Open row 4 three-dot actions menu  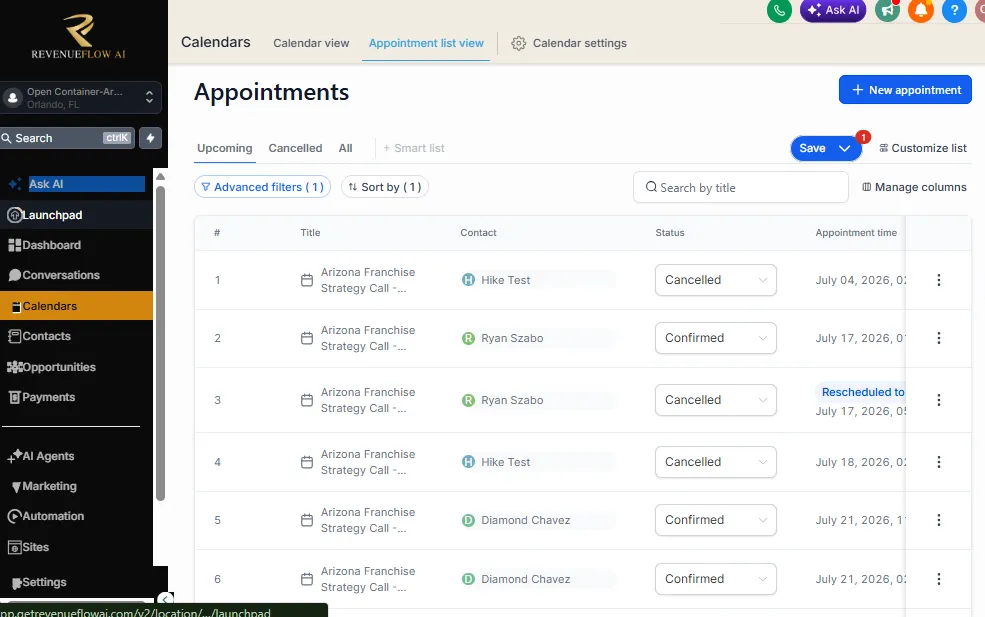coord(939,462)
